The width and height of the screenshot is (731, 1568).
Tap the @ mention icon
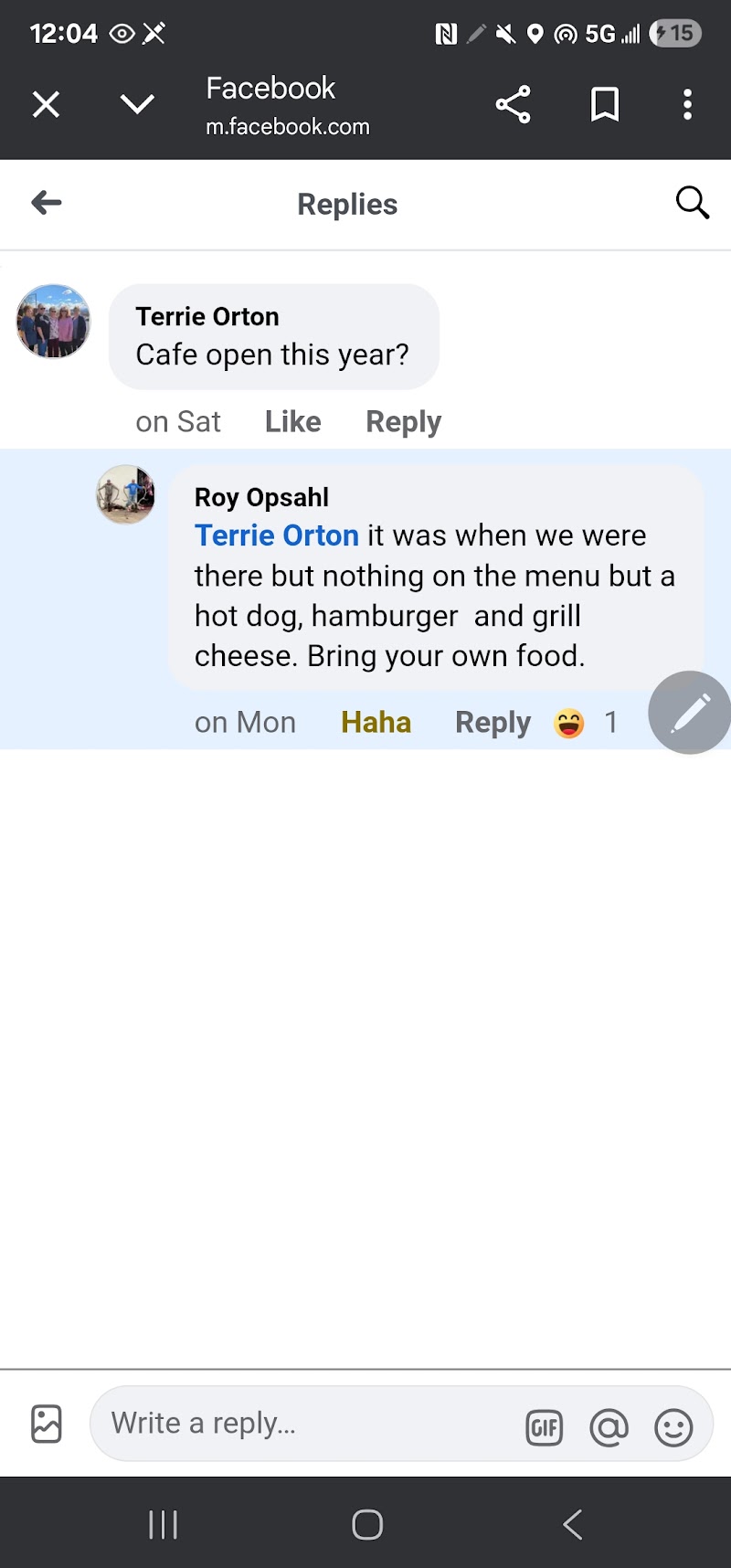[x=609, y=1427]
